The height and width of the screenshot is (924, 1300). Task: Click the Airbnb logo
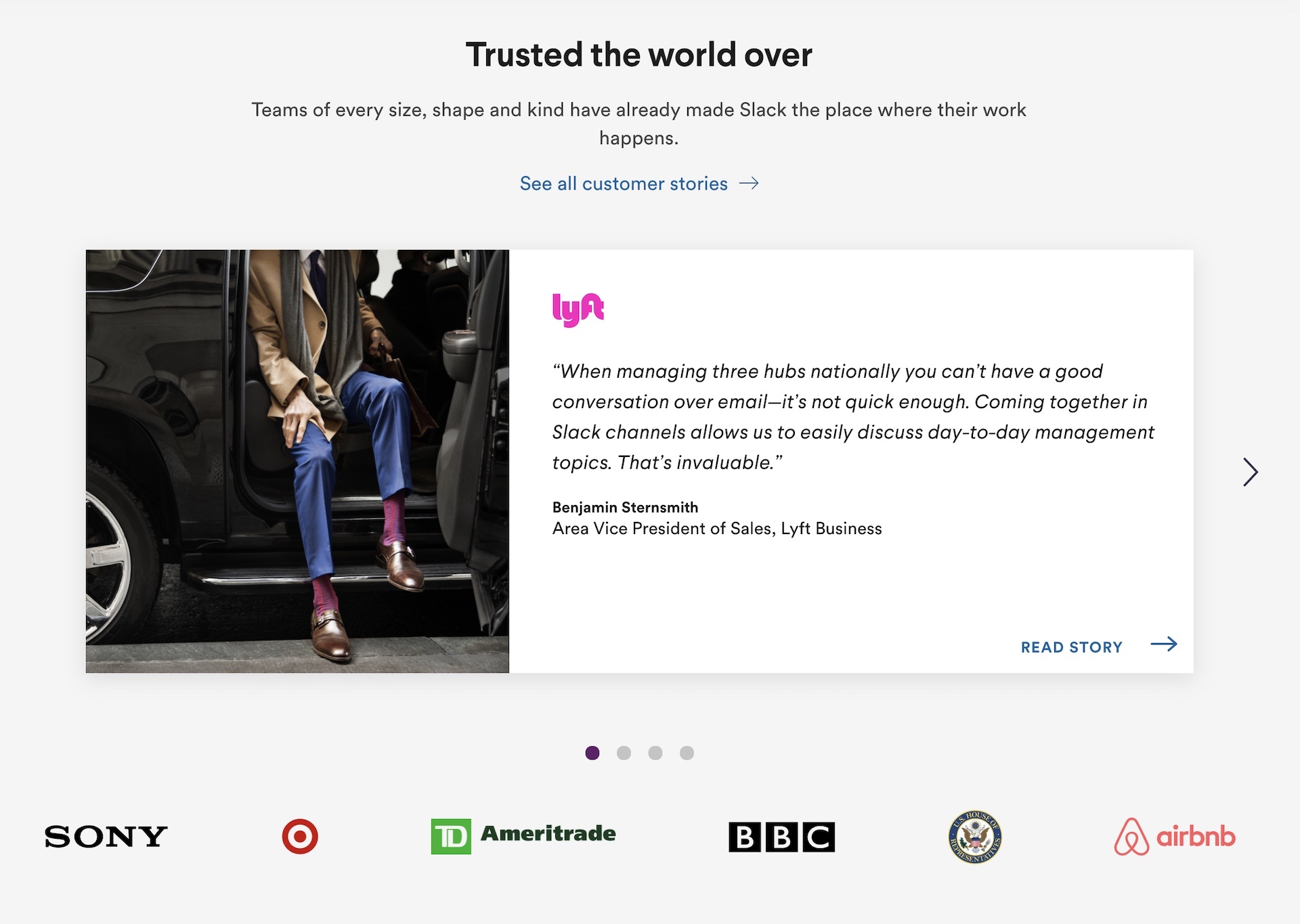pyautogui.click(x=1175, y=837)
